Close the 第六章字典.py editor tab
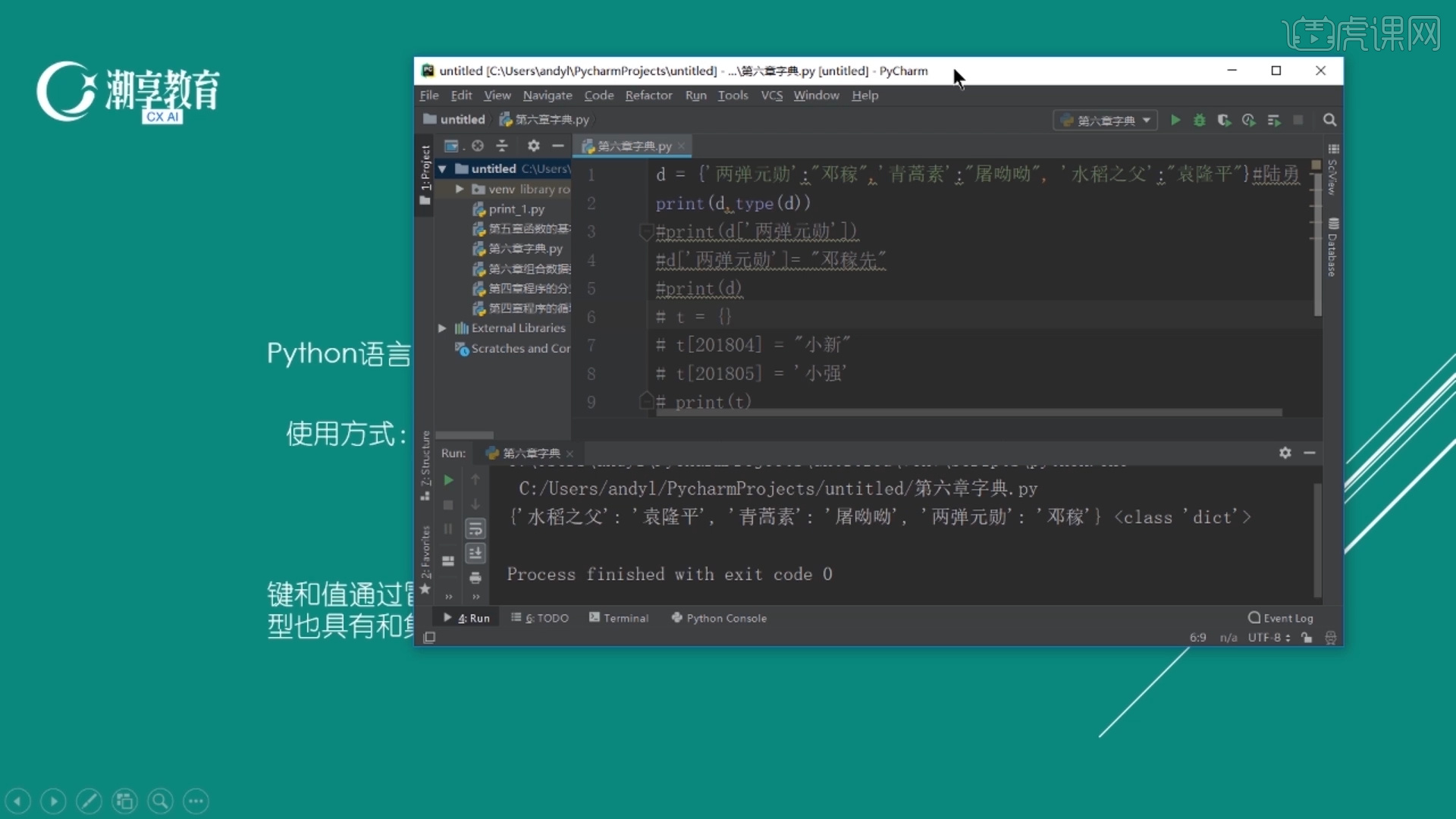The width and height of the screenshot is (1456, 819). pyautogui.click(x=681, y=146)
